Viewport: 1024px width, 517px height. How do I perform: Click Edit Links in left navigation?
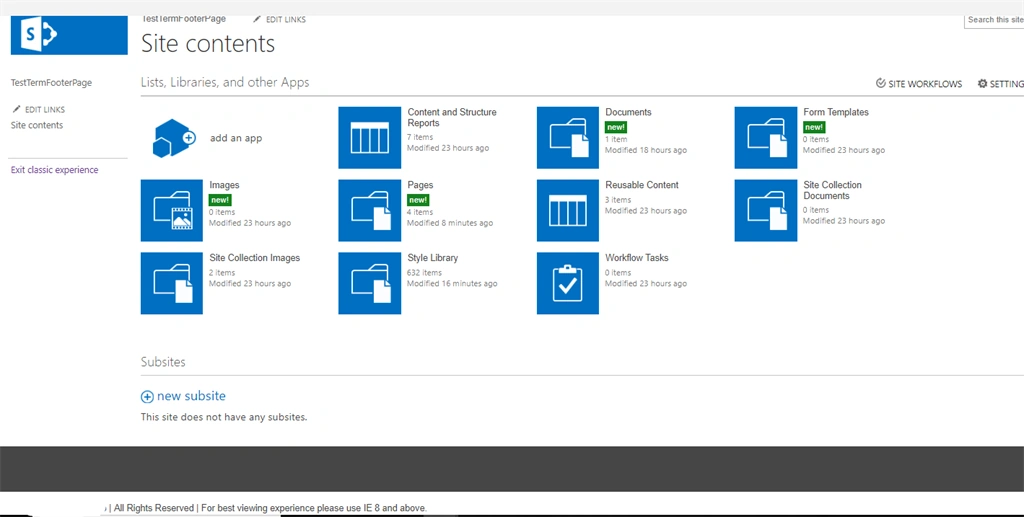pyautogui.click(x=39, y=110)
